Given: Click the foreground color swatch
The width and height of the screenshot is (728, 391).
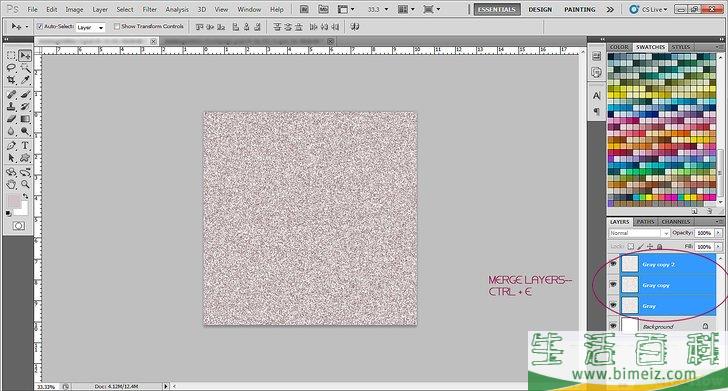Looking at the screenshot, I should pyautogui.click(x=14, y=202).
